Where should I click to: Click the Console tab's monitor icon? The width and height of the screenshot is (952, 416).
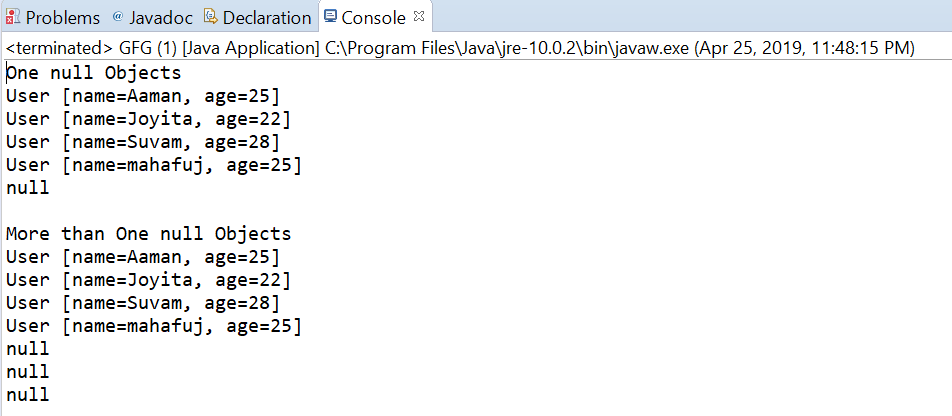[x=330, y=17]
